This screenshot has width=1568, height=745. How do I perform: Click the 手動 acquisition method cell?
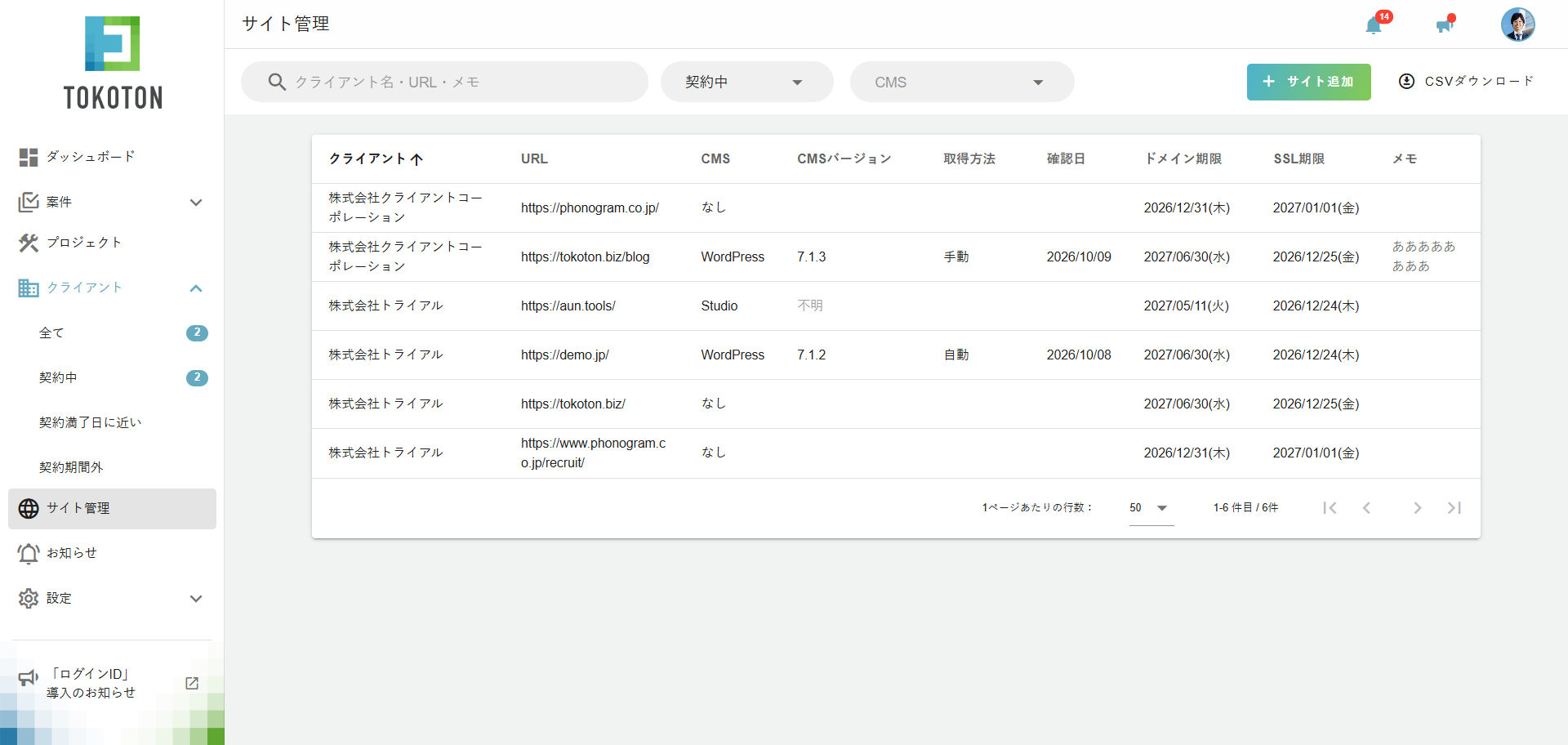[x=955, y=257]
